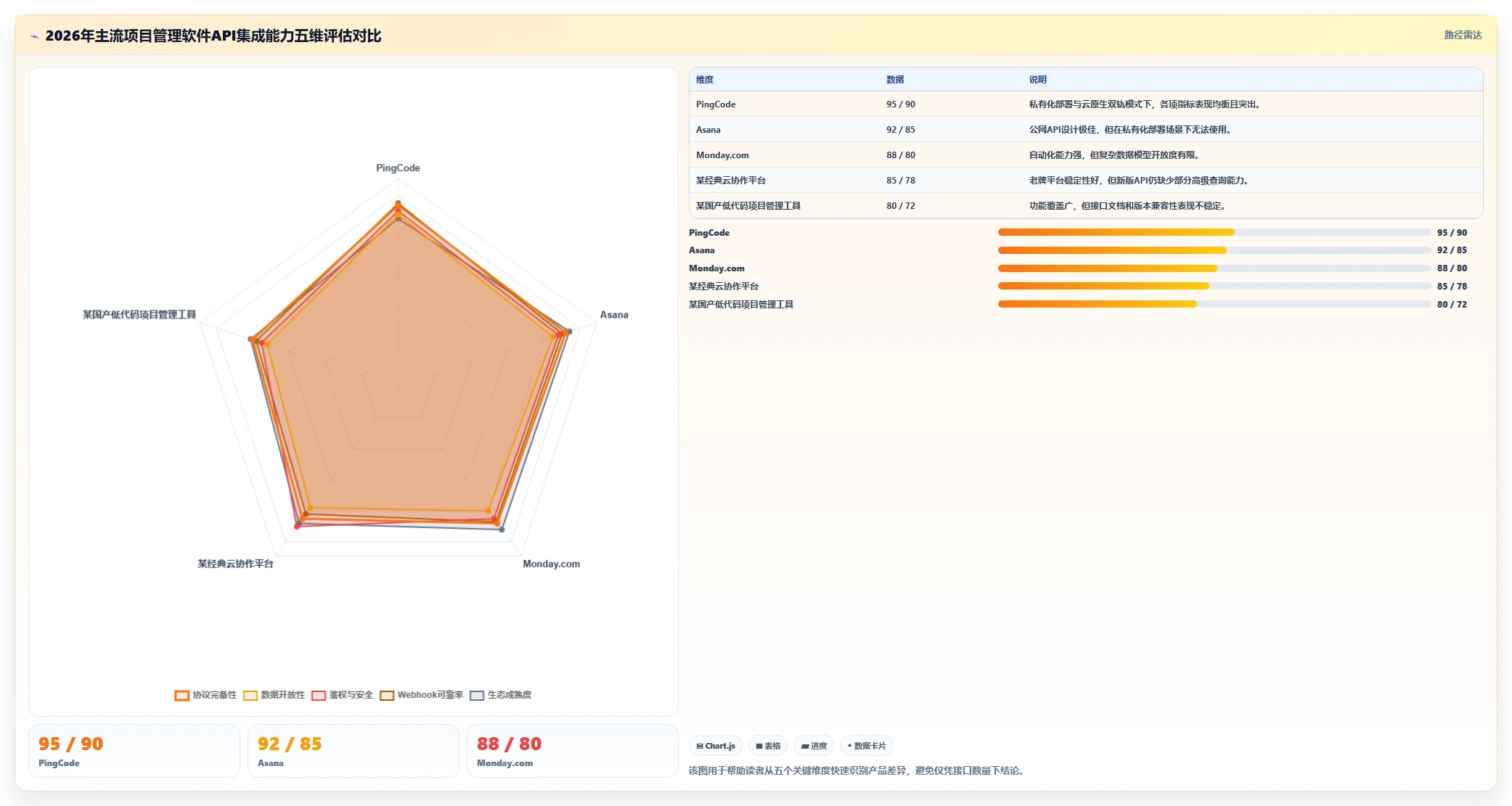
Task: Click the description starting 老牌平台稳定性好
Action: pyautogui.click(x=1139, y=181)
